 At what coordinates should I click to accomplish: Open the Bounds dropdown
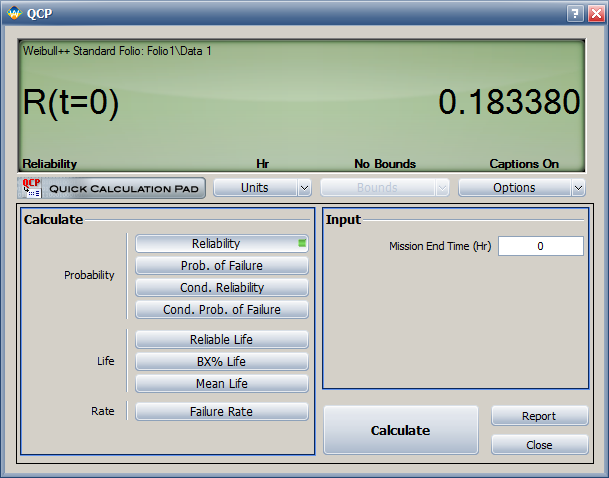click(383, 188)
